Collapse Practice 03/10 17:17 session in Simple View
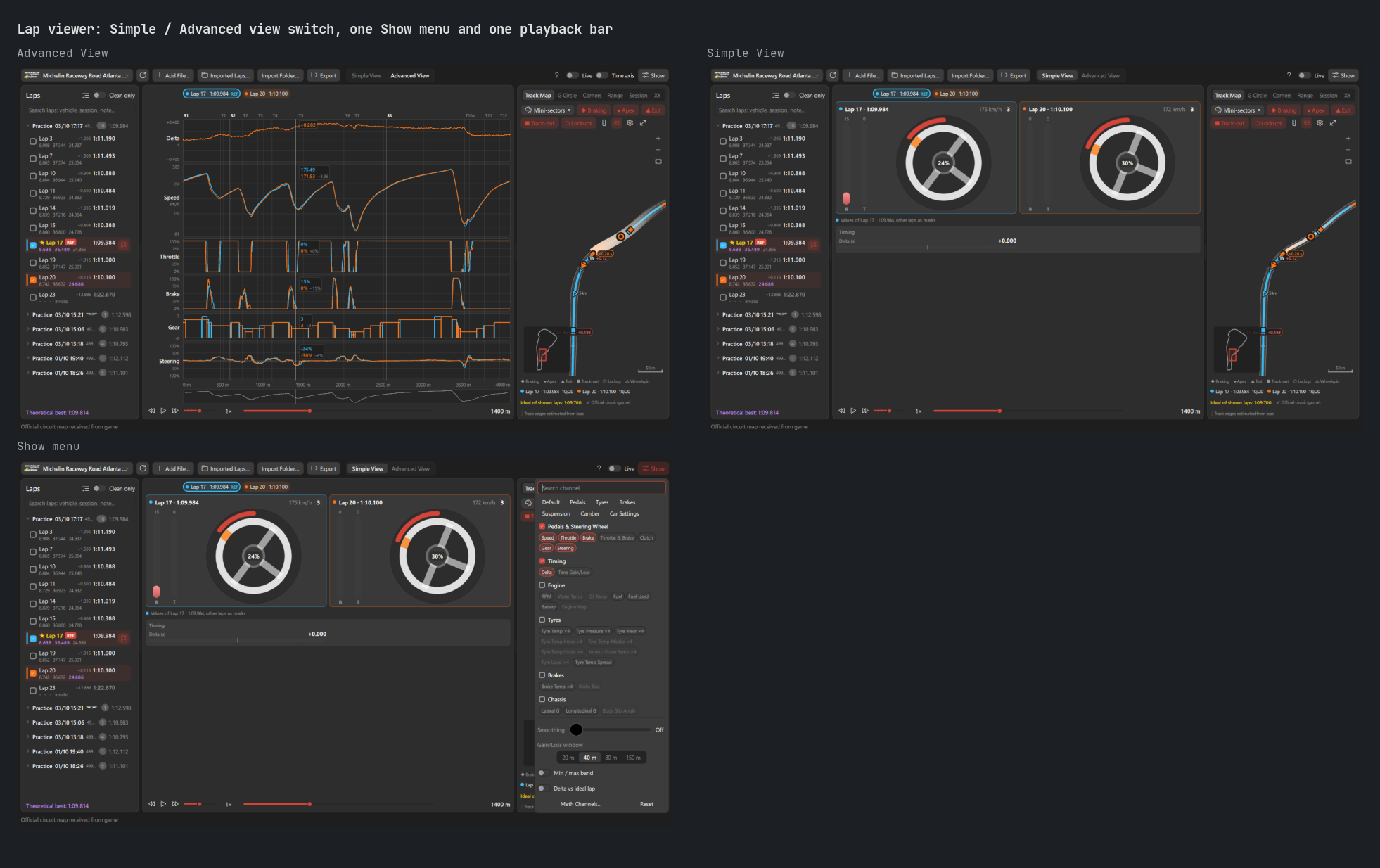 tap(718, 126)
